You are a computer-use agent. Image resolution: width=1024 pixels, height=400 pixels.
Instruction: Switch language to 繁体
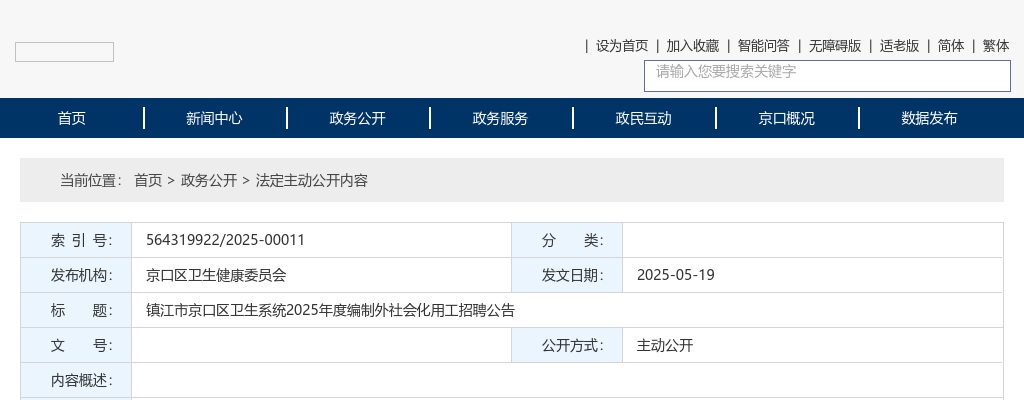996,46
